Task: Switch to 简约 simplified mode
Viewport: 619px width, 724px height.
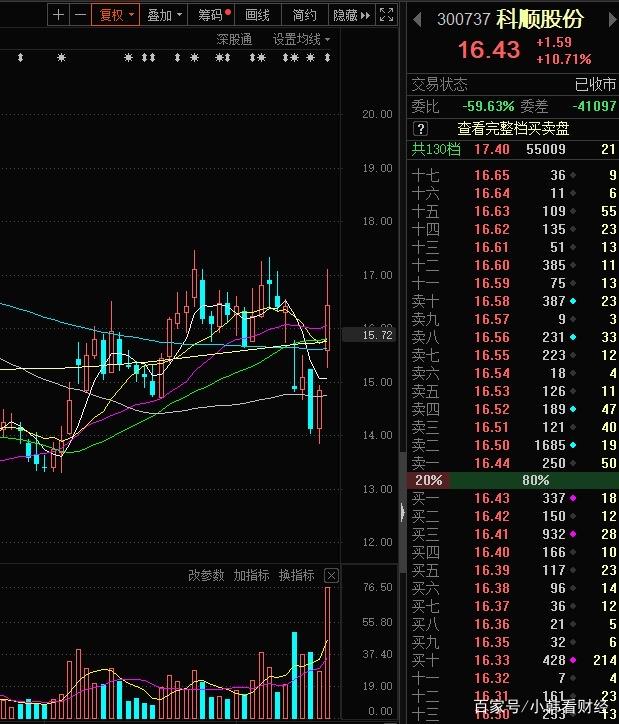Action: [305, 15]
